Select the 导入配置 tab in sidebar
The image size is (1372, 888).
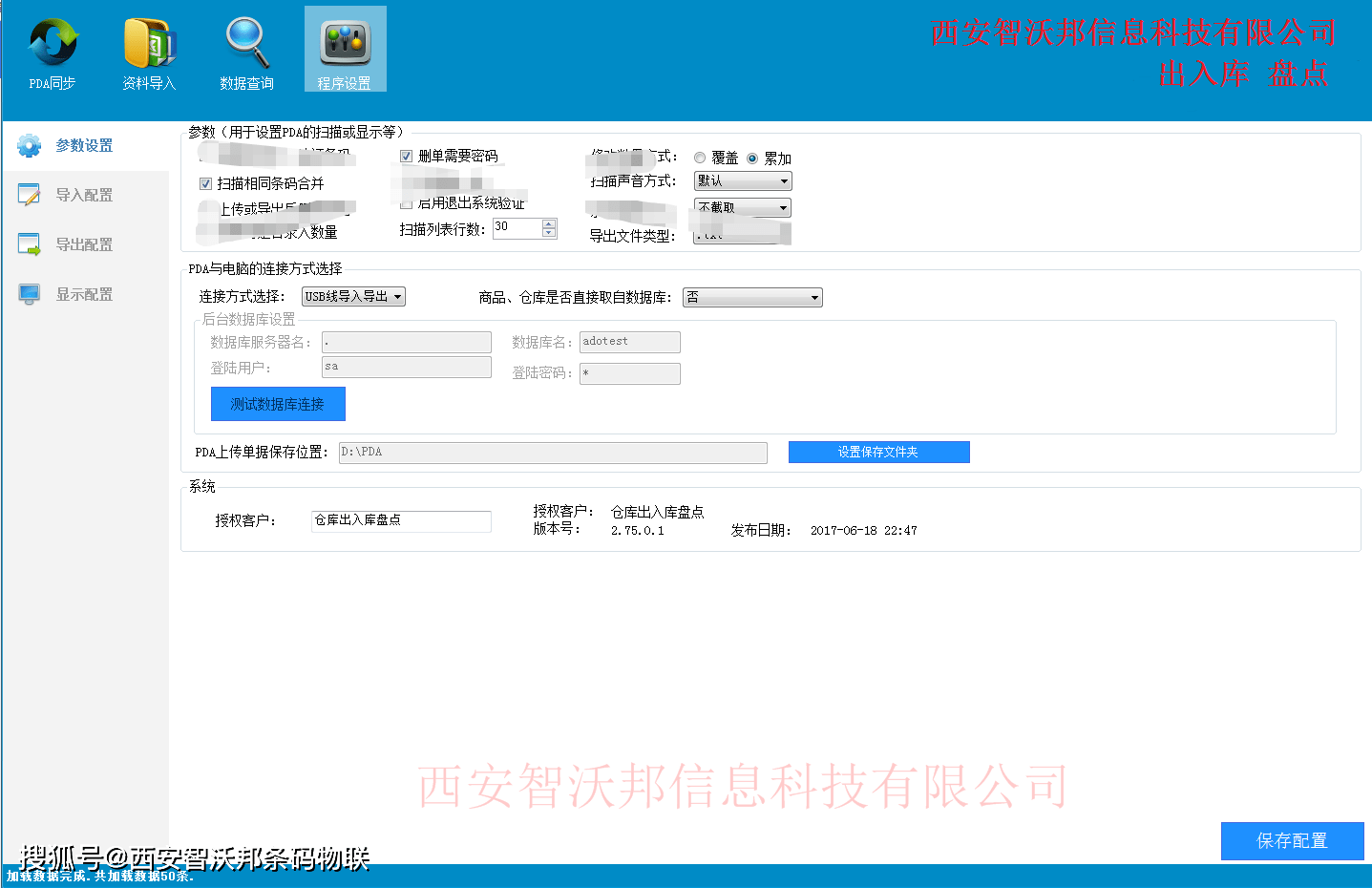click(x=84, y=195)
